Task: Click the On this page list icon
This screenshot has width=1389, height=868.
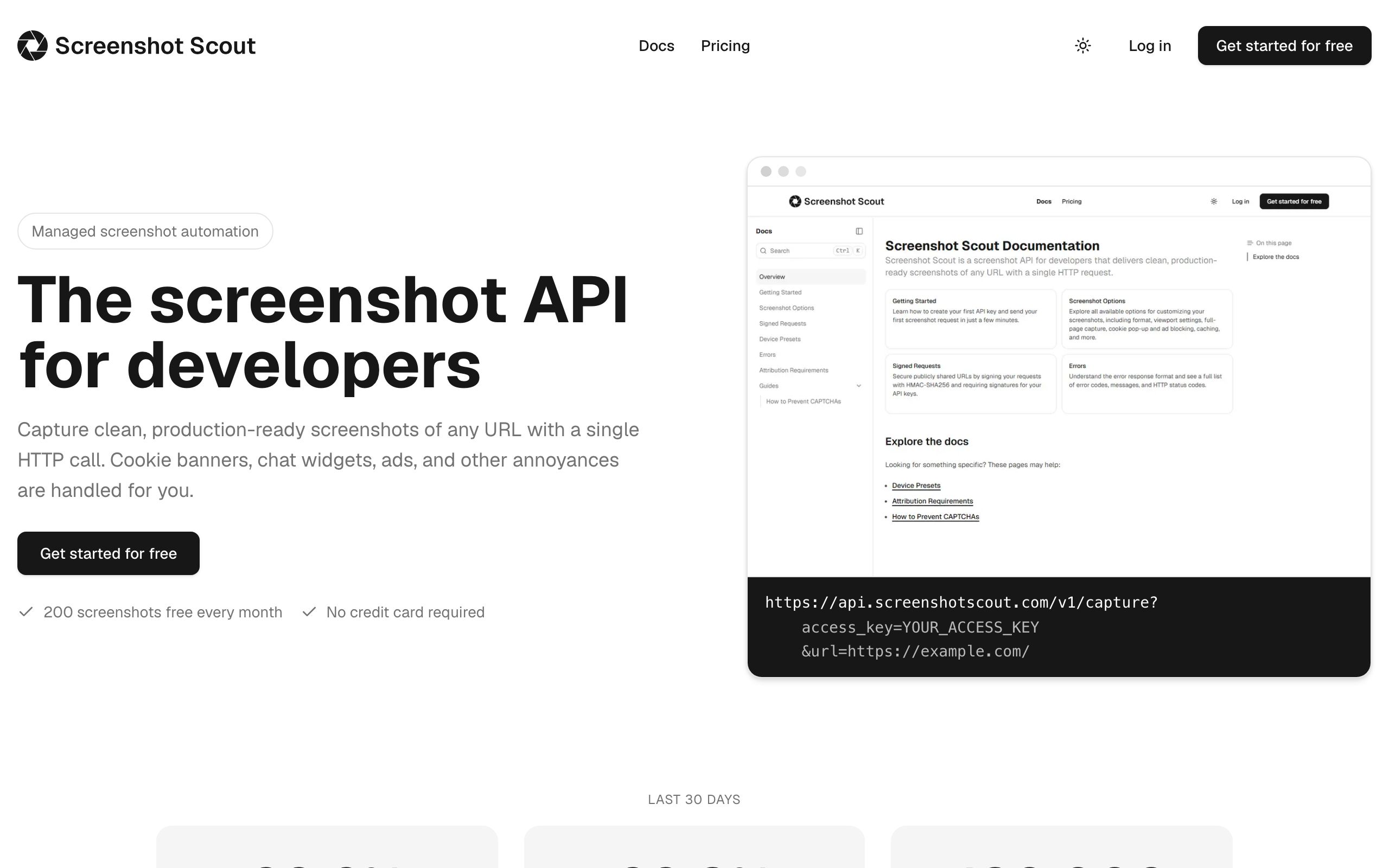Action: click(x=1249, y=243)
